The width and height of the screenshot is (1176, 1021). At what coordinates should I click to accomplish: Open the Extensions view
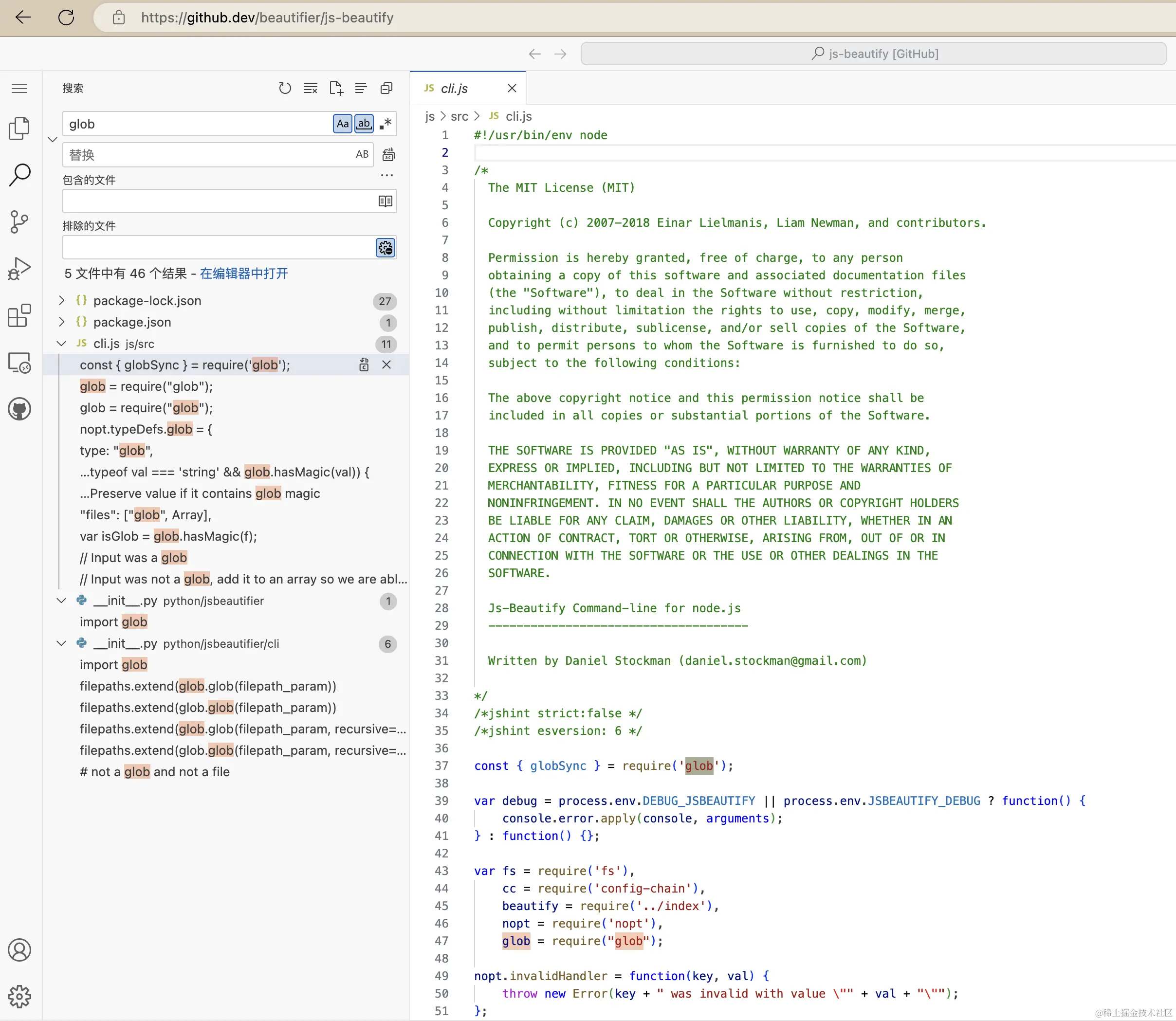coord(19,316)
